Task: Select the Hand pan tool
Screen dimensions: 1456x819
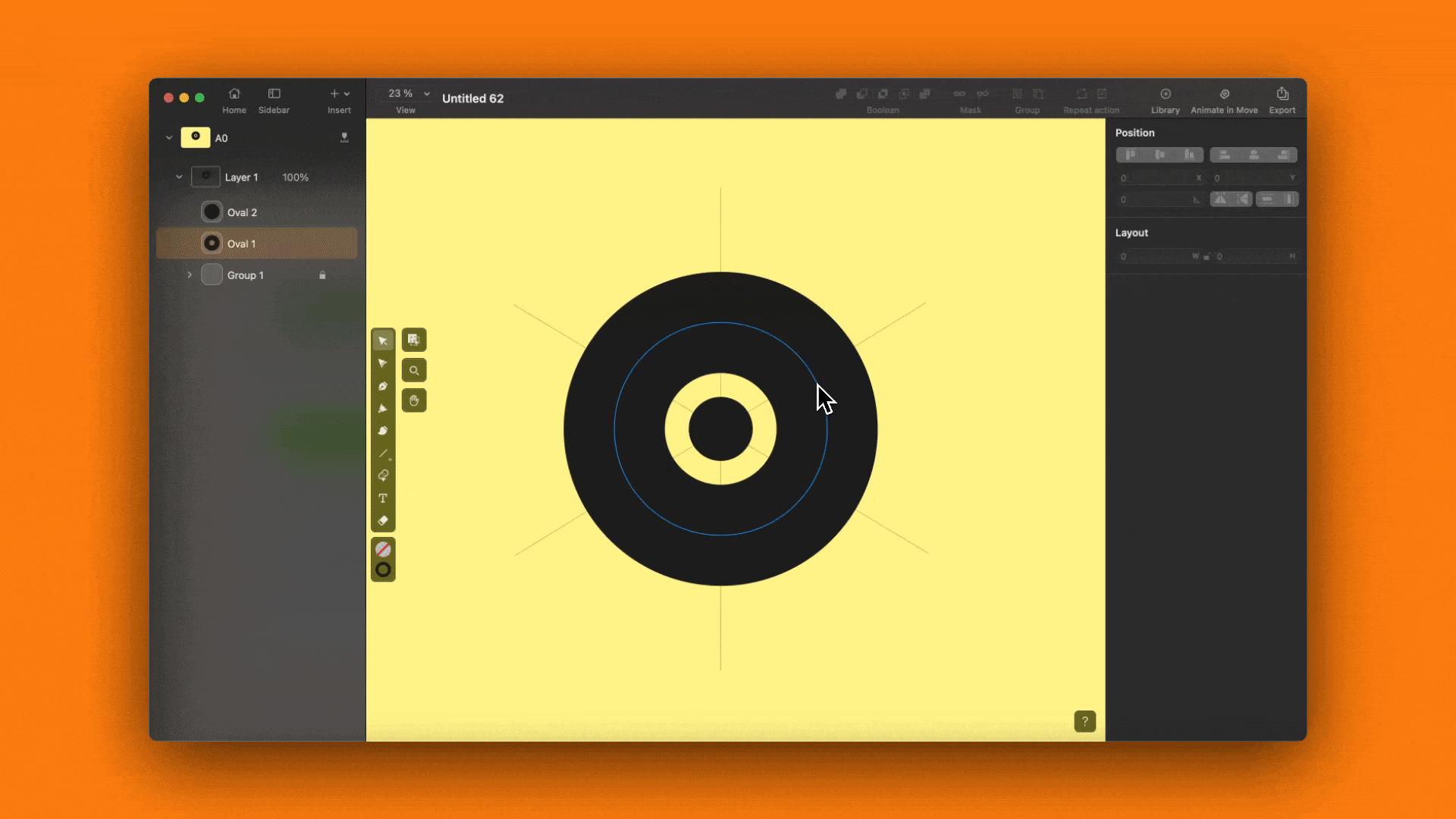Action: coord(414,400)
